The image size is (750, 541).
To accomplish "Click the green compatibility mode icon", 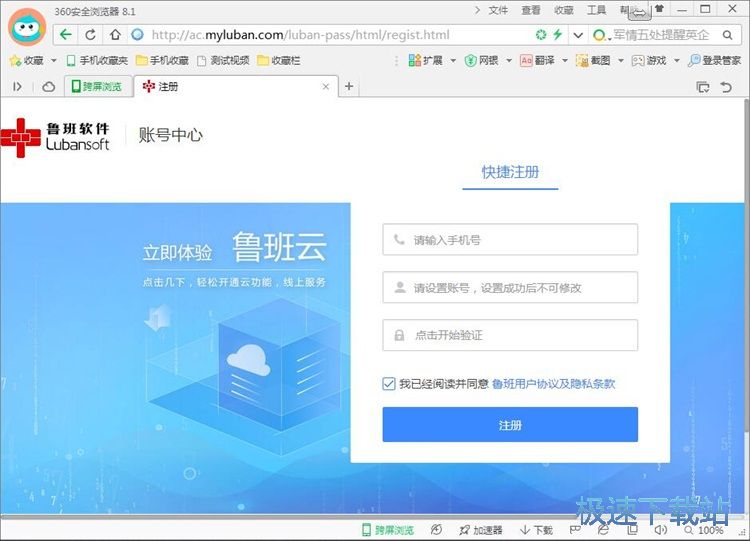I will click(x=541, y=34).
